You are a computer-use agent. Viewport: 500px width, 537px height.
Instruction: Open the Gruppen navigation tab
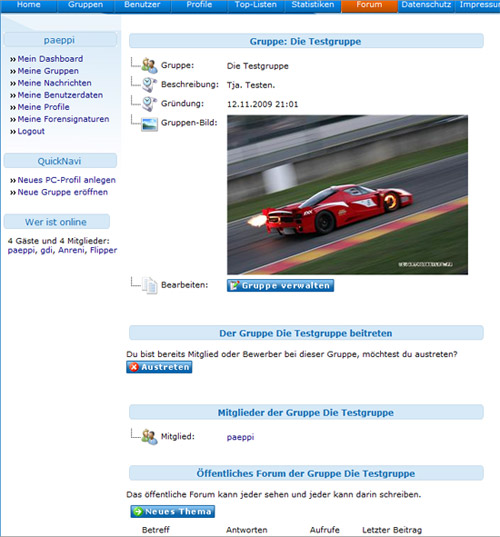coord(85,5)
